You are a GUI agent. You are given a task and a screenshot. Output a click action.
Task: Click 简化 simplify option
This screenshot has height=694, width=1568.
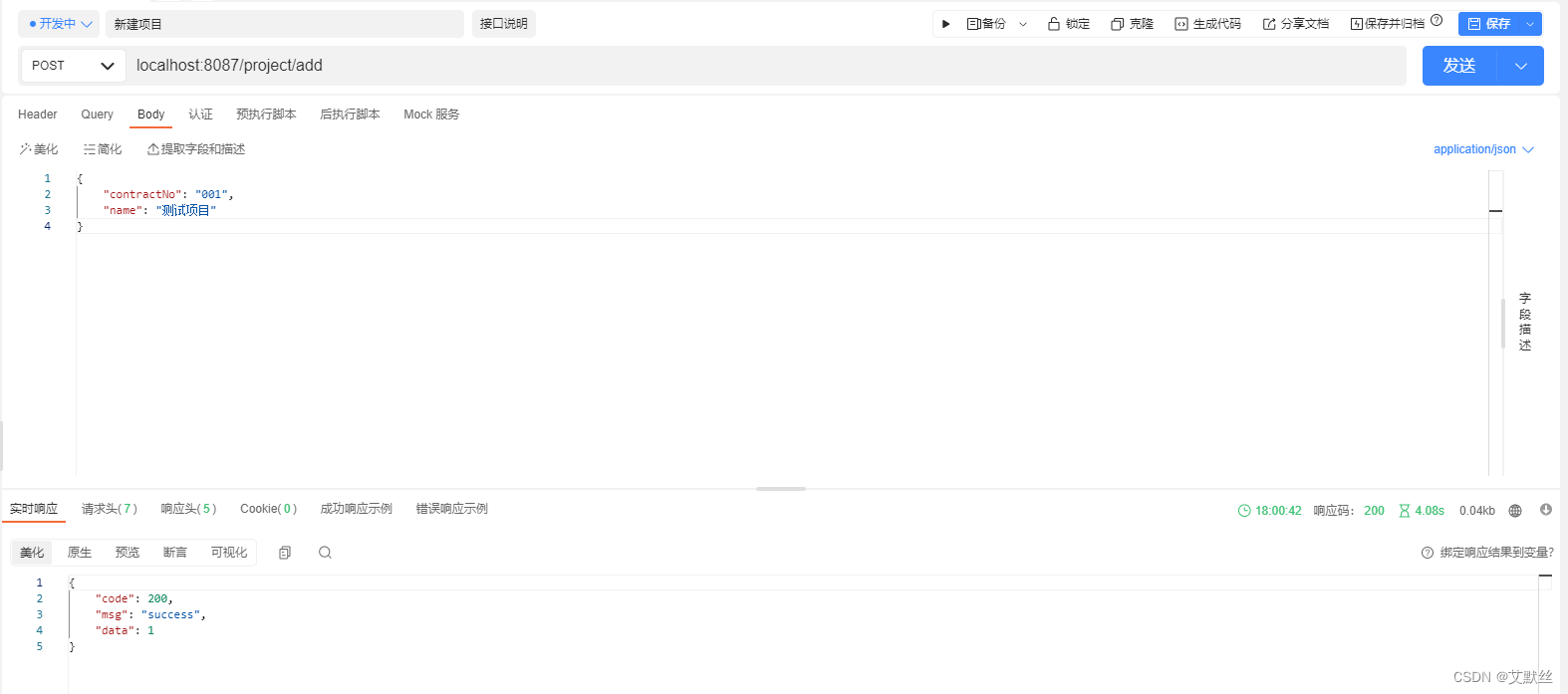click(103, 149)
